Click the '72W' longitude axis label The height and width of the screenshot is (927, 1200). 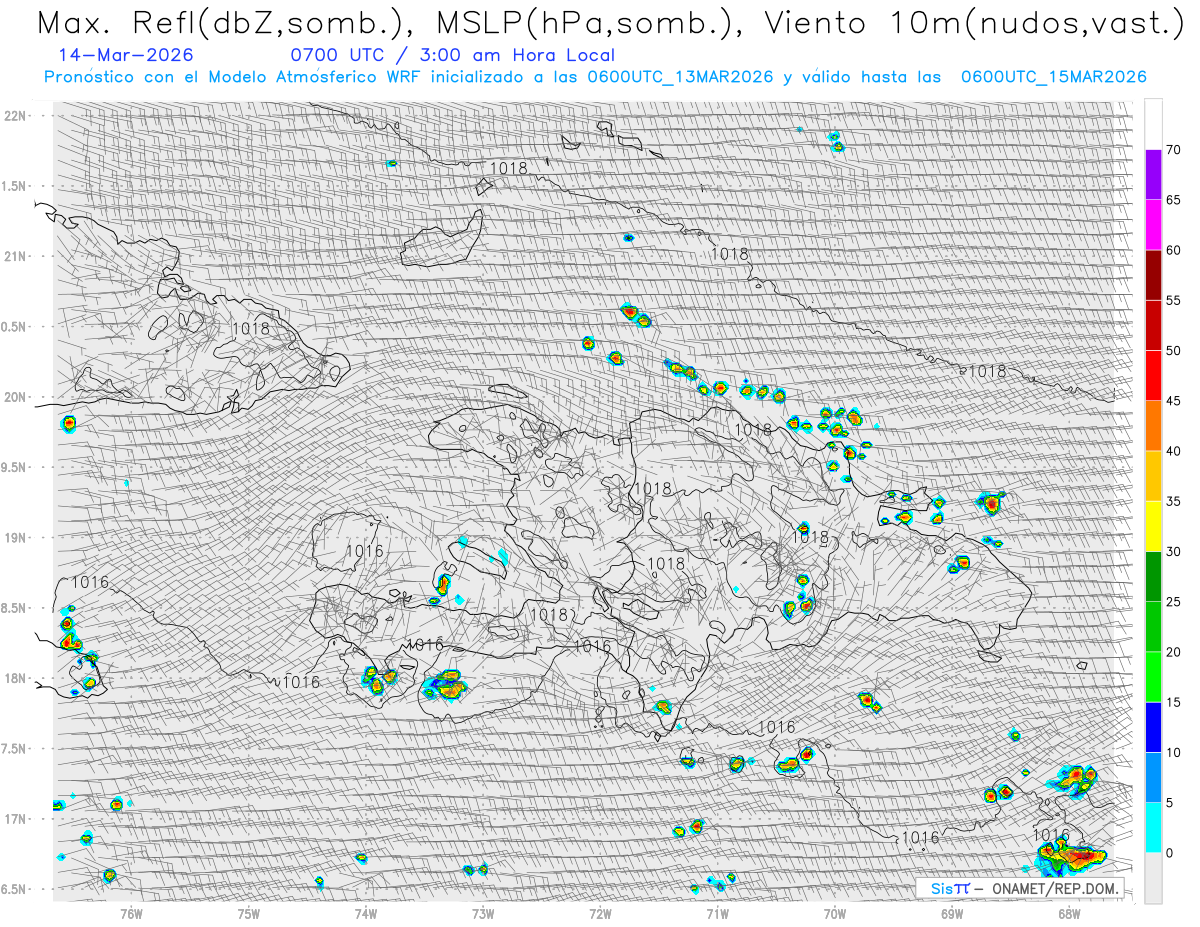click(x=599, y=912)
